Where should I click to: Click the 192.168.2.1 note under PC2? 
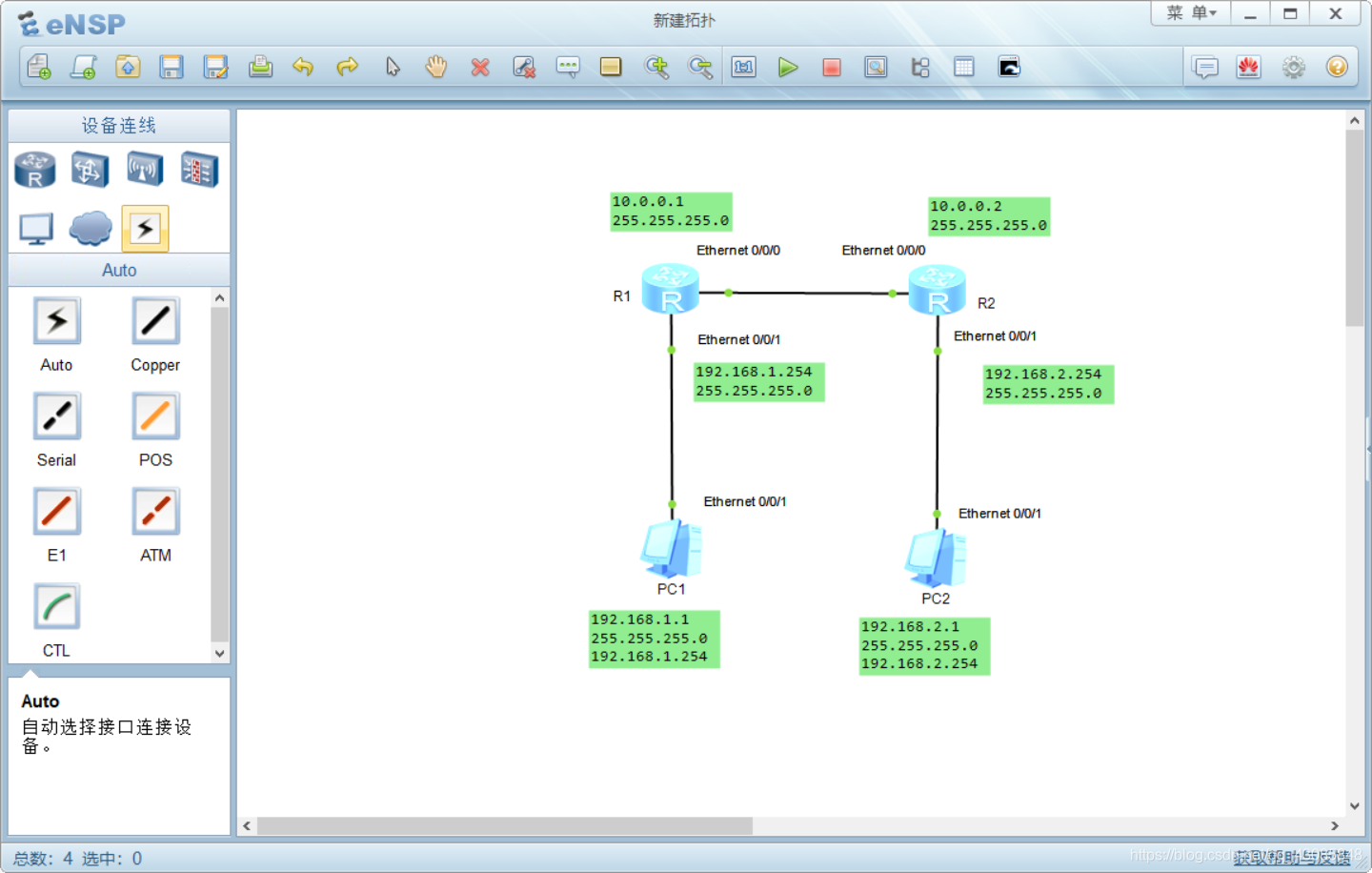(x=924, y=646)
